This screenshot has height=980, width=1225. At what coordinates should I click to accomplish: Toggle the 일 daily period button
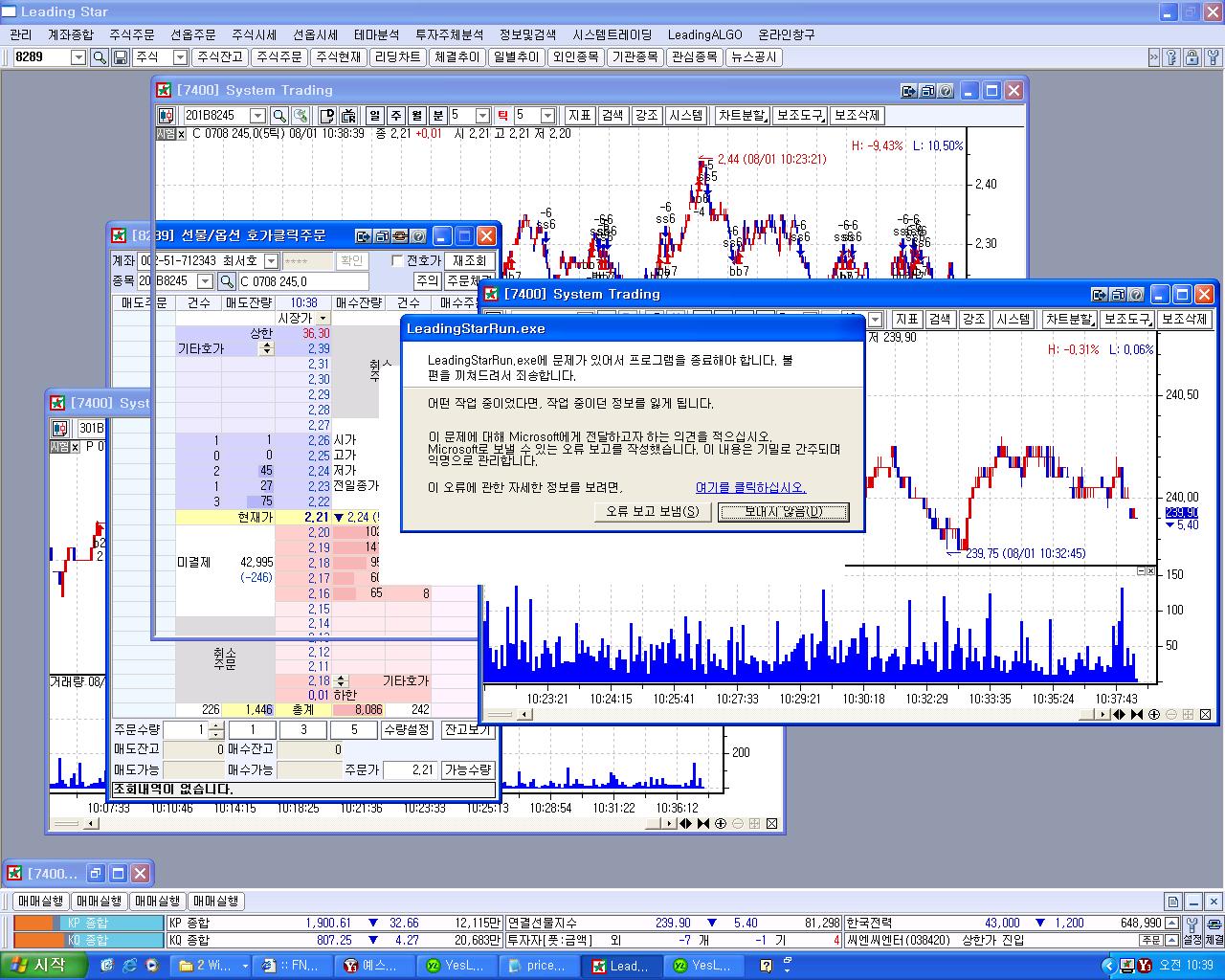coord(374,116)
